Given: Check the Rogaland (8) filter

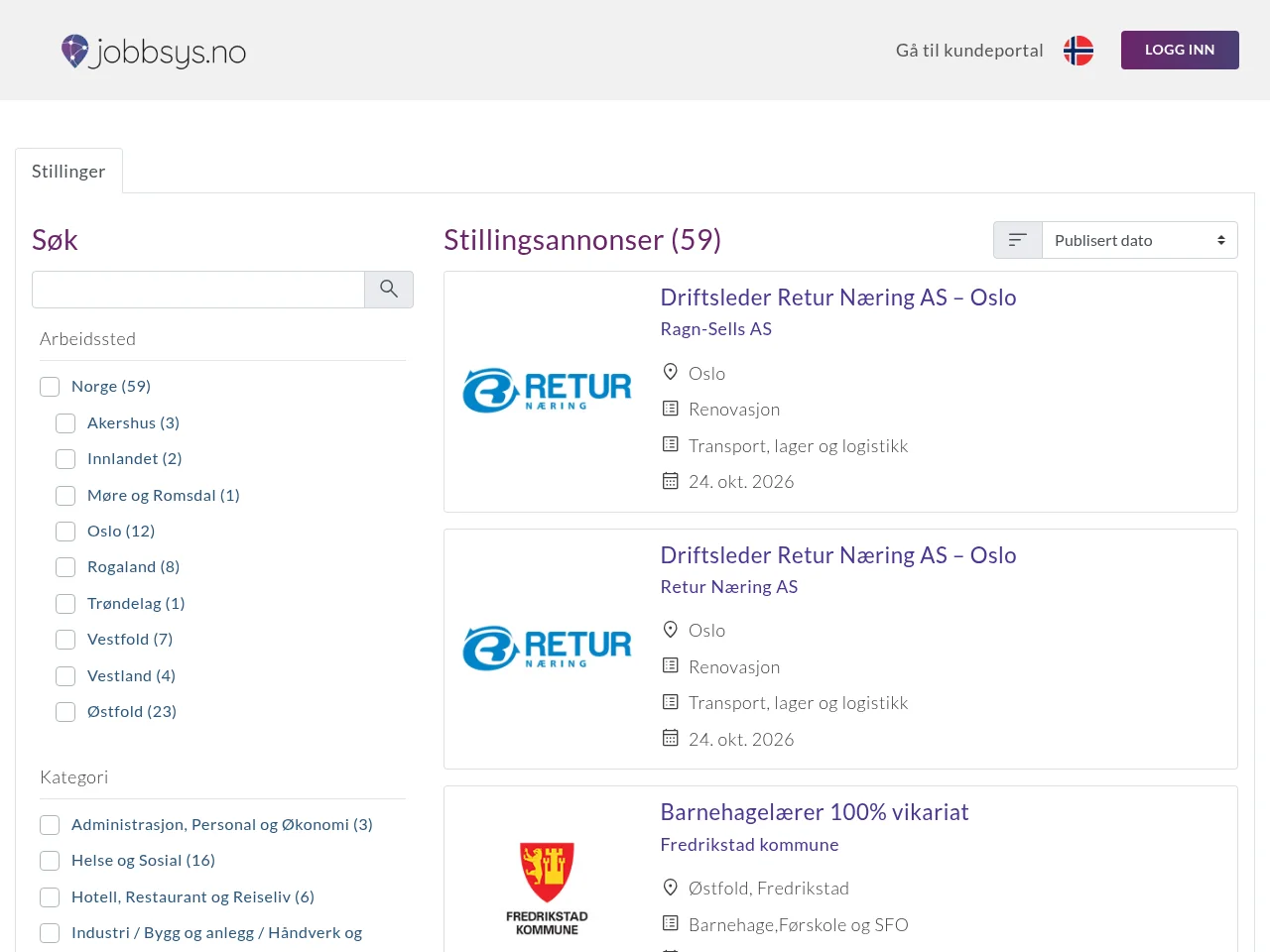Looking at the screenshot, I should 65,567.
